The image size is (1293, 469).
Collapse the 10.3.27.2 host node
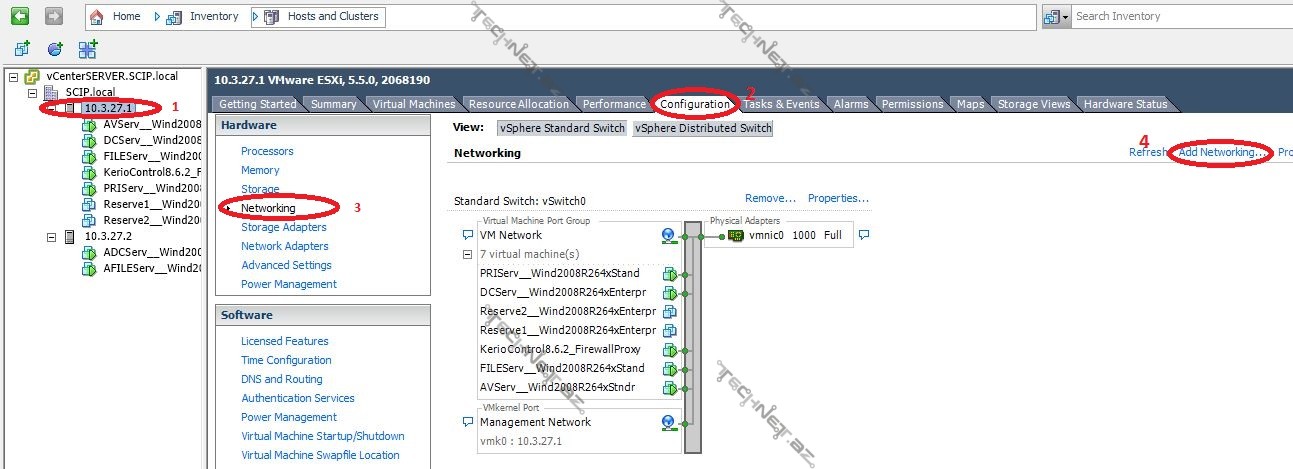click(52, 237)
